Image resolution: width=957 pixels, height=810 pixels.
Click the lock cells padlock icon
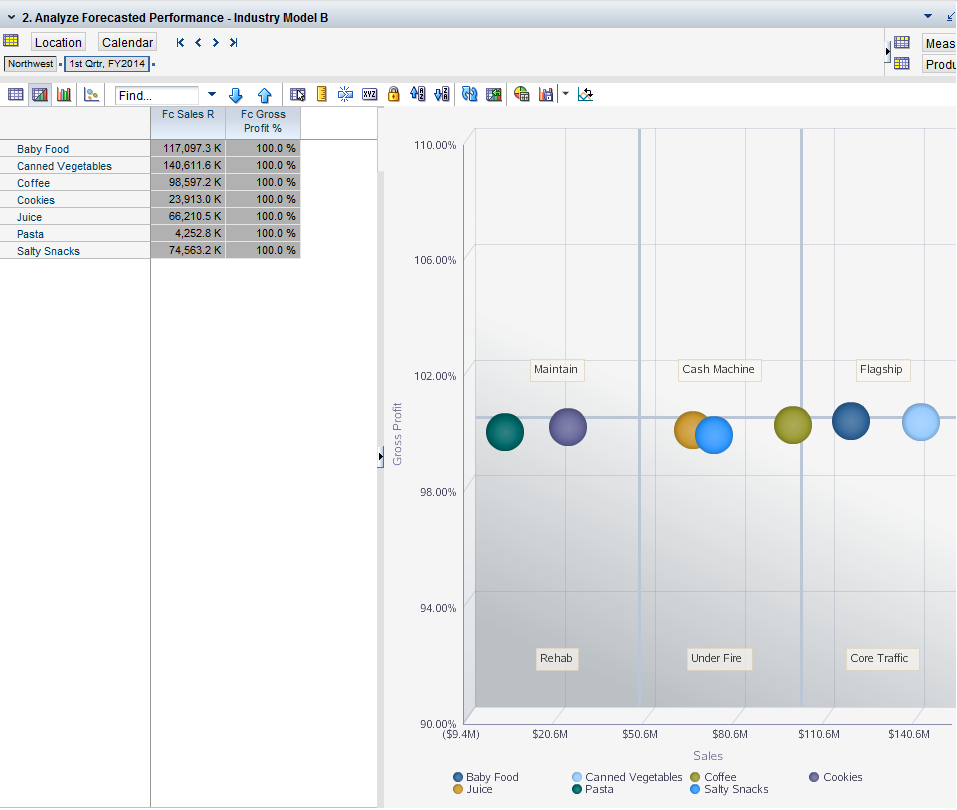[393, 94]
